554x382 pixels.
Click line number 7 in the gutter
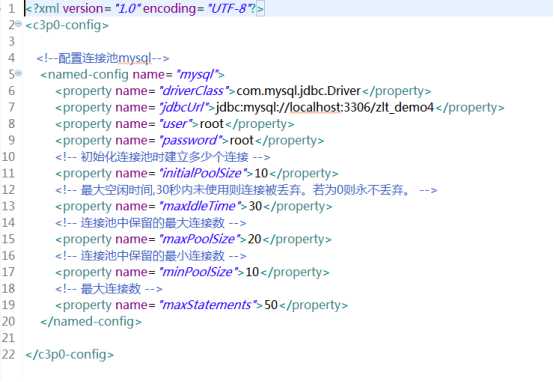(11, 107)
